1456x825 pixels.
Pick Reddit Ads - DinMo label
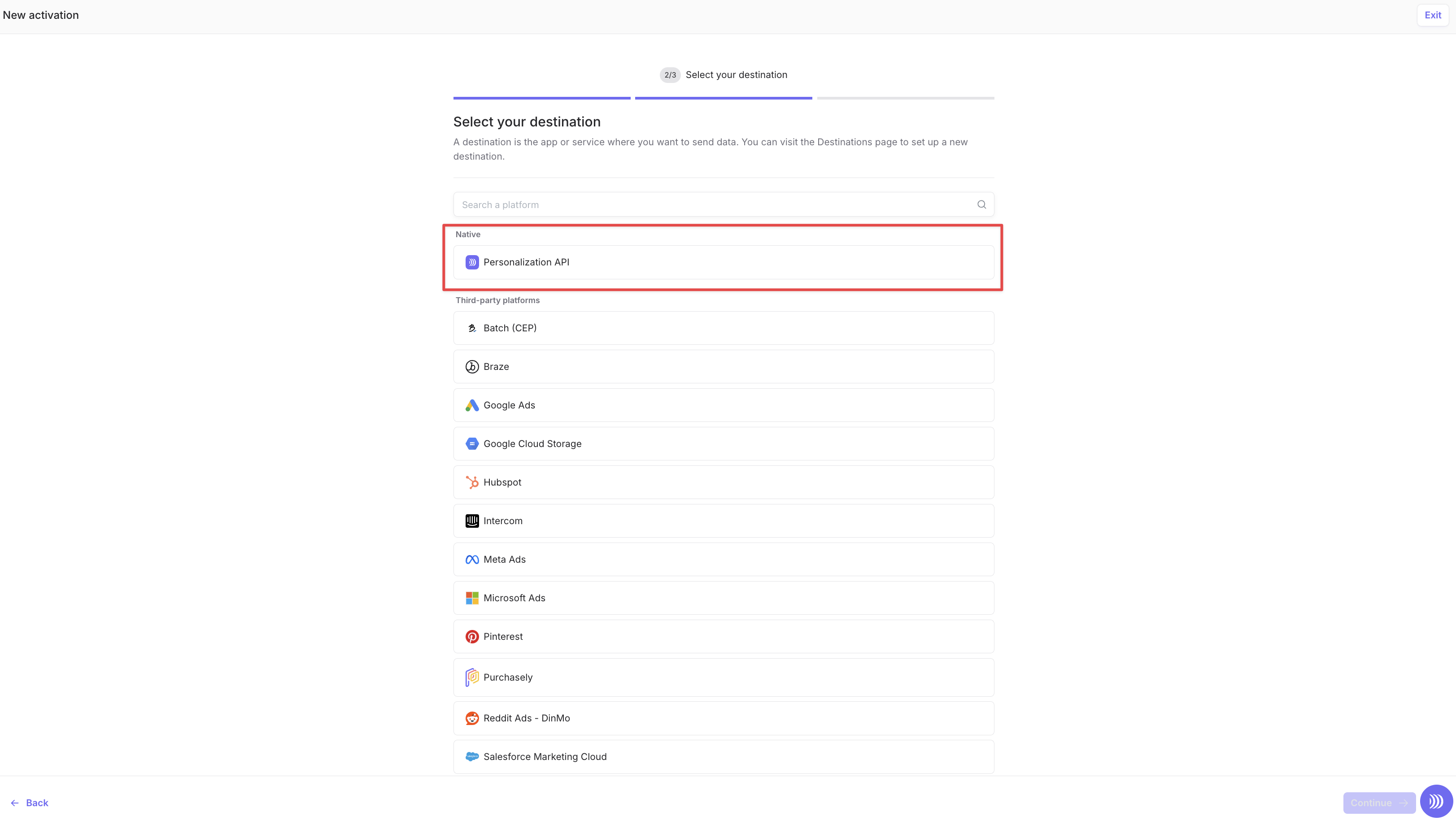(x=527, y=718)
